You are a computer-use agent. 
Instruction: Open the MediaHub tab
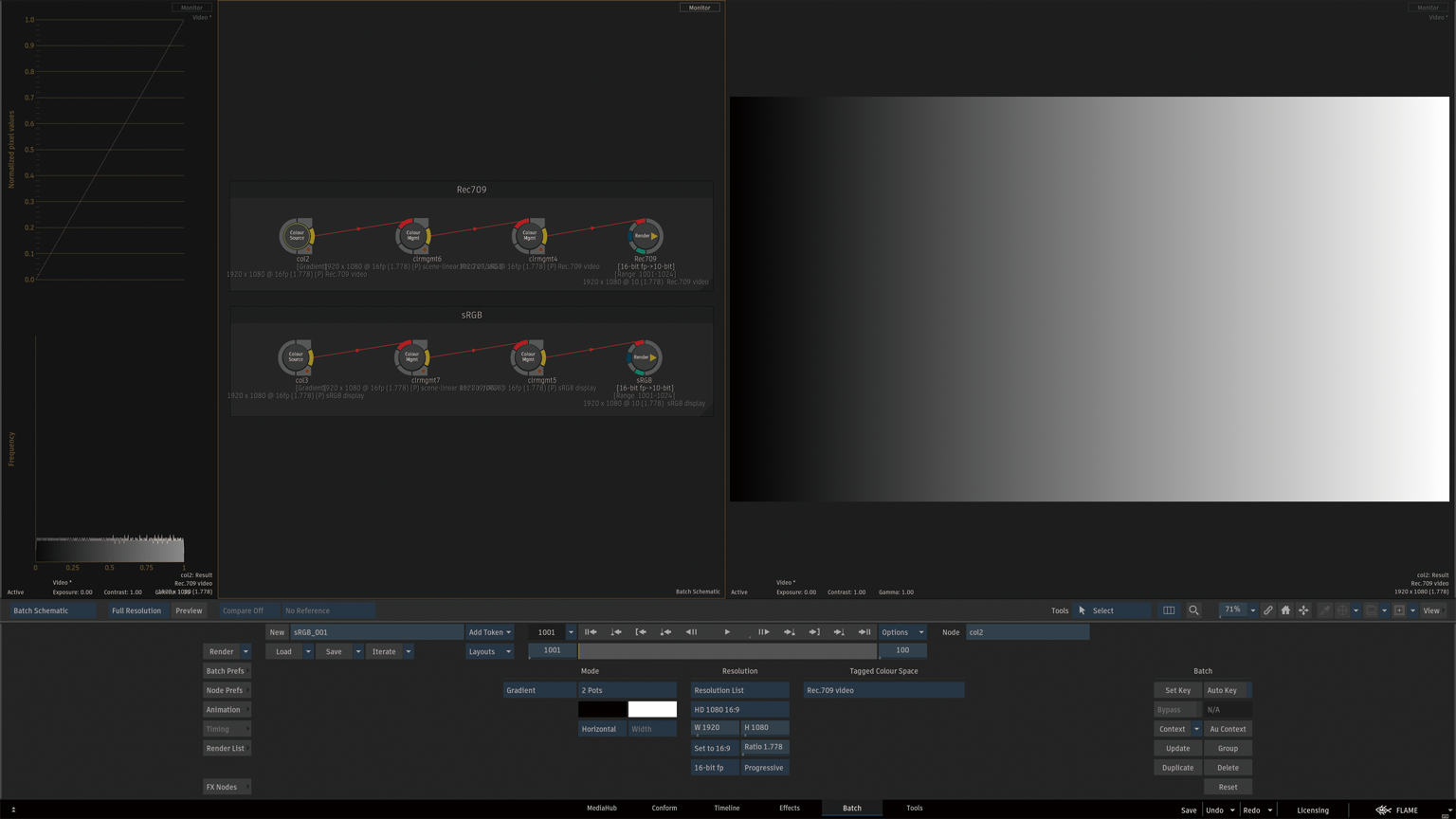click(602, 808)
